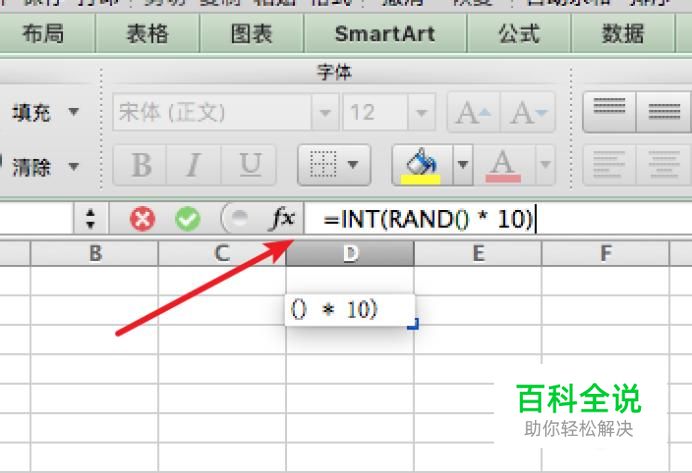Click the 字体 group label

coord(334,72)
